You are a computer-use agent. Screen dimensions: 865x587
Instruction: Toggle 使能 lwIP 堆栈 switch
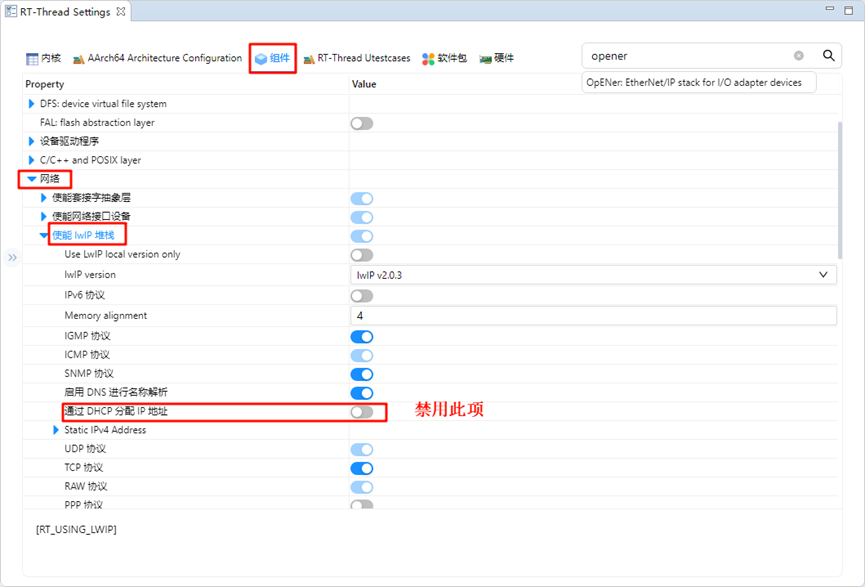click(362, 236)
